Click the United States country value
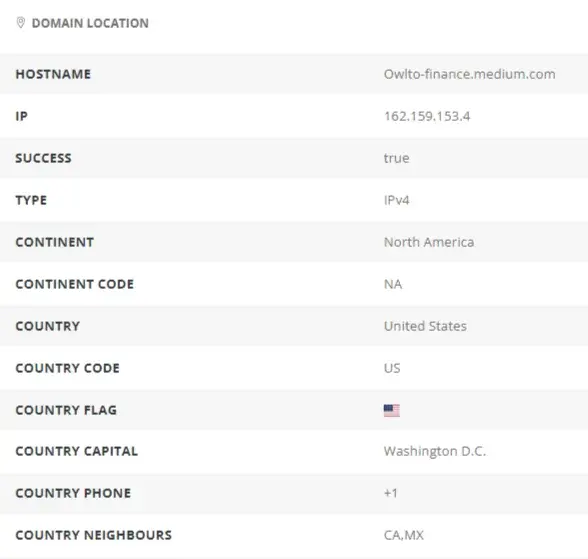 425,326
